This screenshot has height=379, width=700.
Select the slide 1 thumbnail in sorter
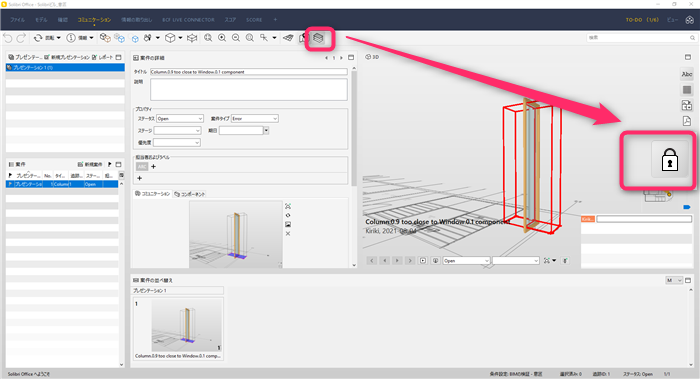[x=179, y=329]
